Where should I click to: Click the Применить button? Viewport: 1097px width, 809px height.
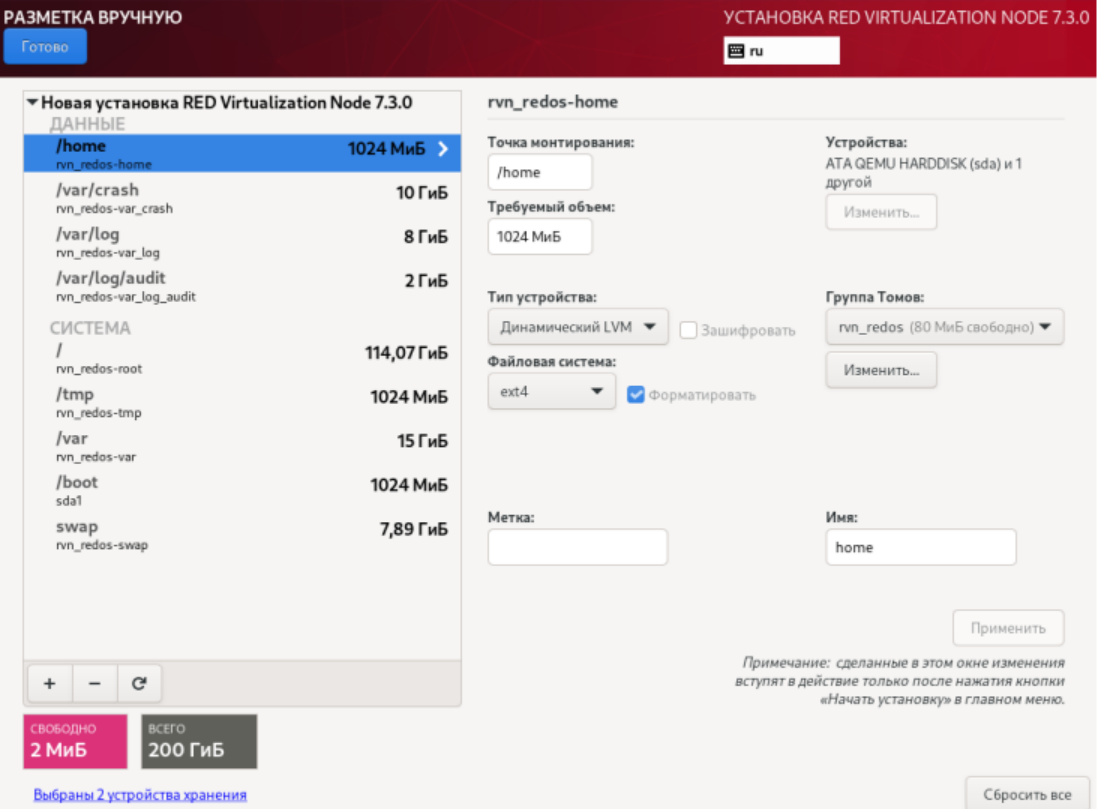(x=1008, y=628)
